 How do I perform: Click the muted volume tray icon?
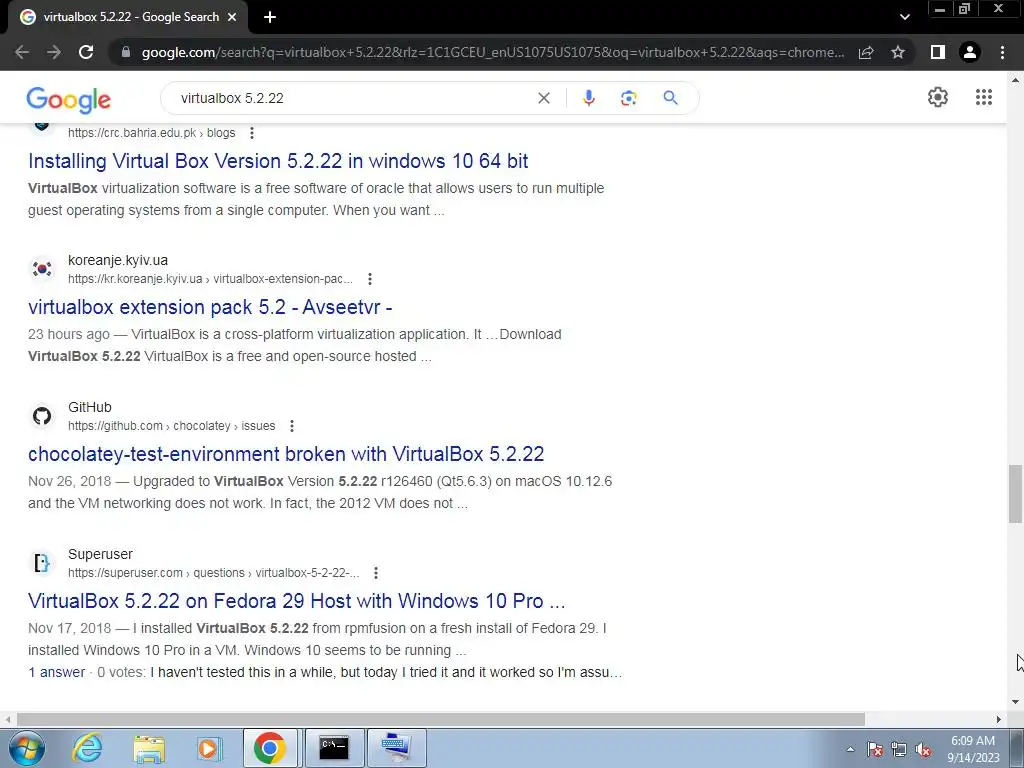click(x=923, y=750)
